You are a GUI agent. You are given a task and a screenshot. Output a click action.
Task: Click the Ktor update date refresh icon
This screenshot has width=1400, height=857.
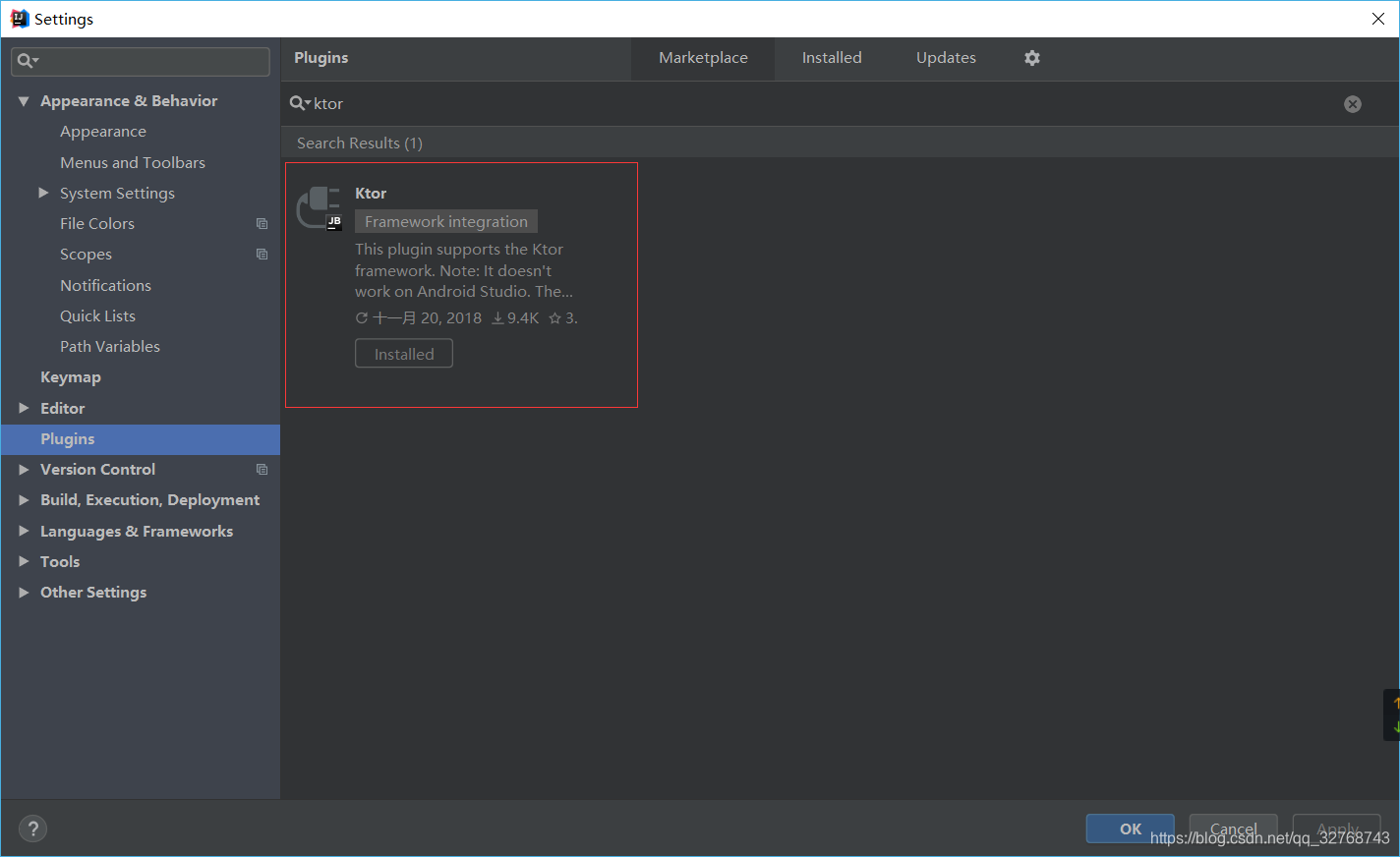click(x=361, y=318)
